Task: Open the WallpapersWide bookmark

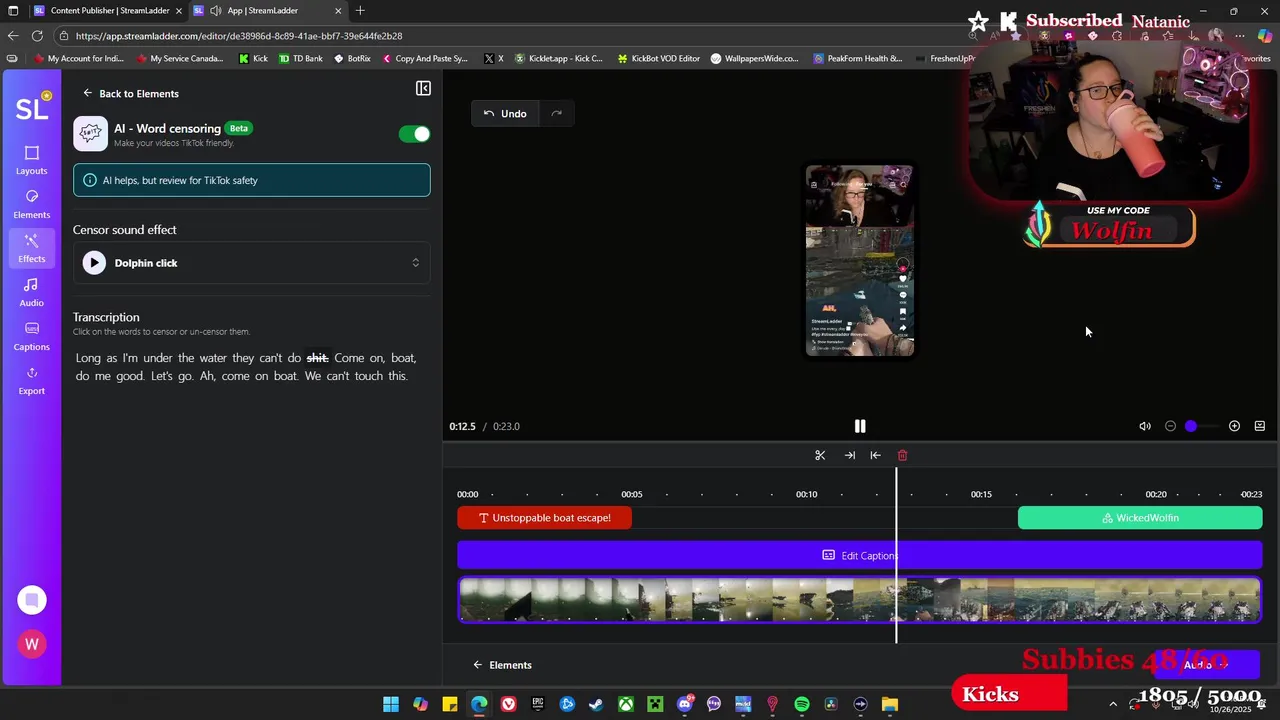Action: tap(754, 59)
